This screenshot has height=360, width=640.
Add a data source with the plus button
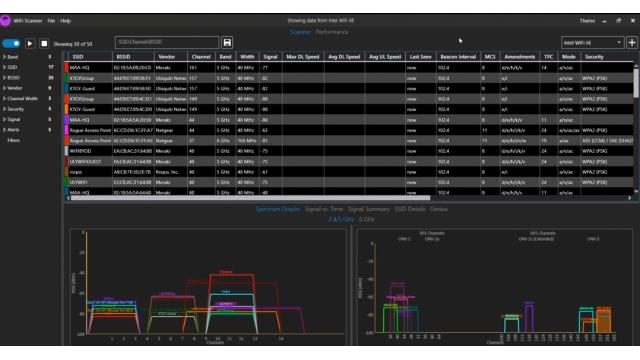[x=632, y=42]
